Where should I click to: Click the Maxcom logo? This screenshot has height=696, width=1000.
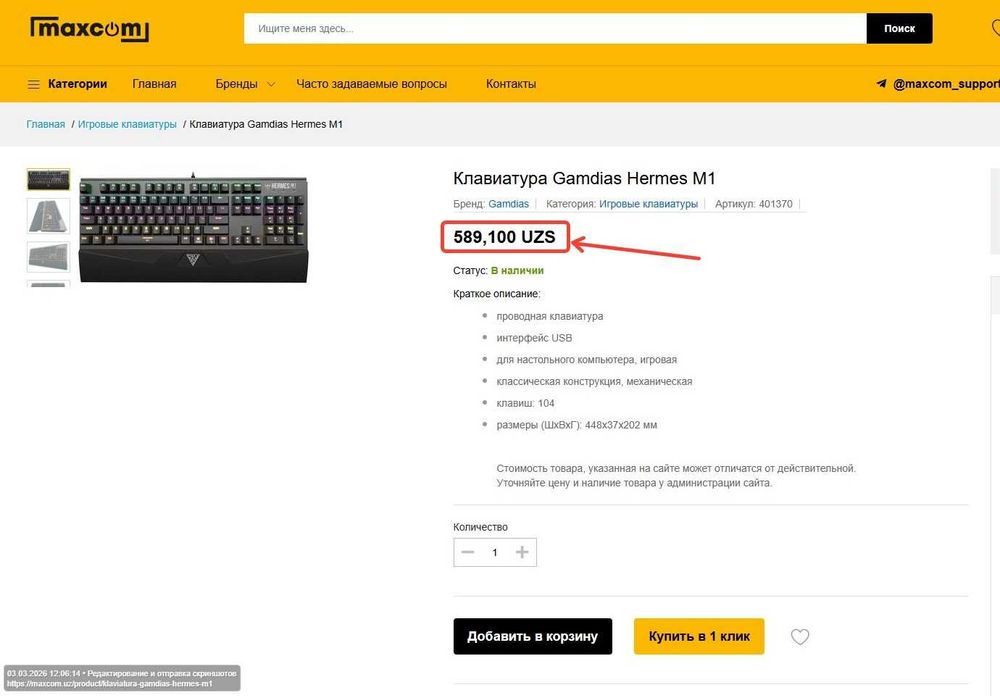click(89, 29)
